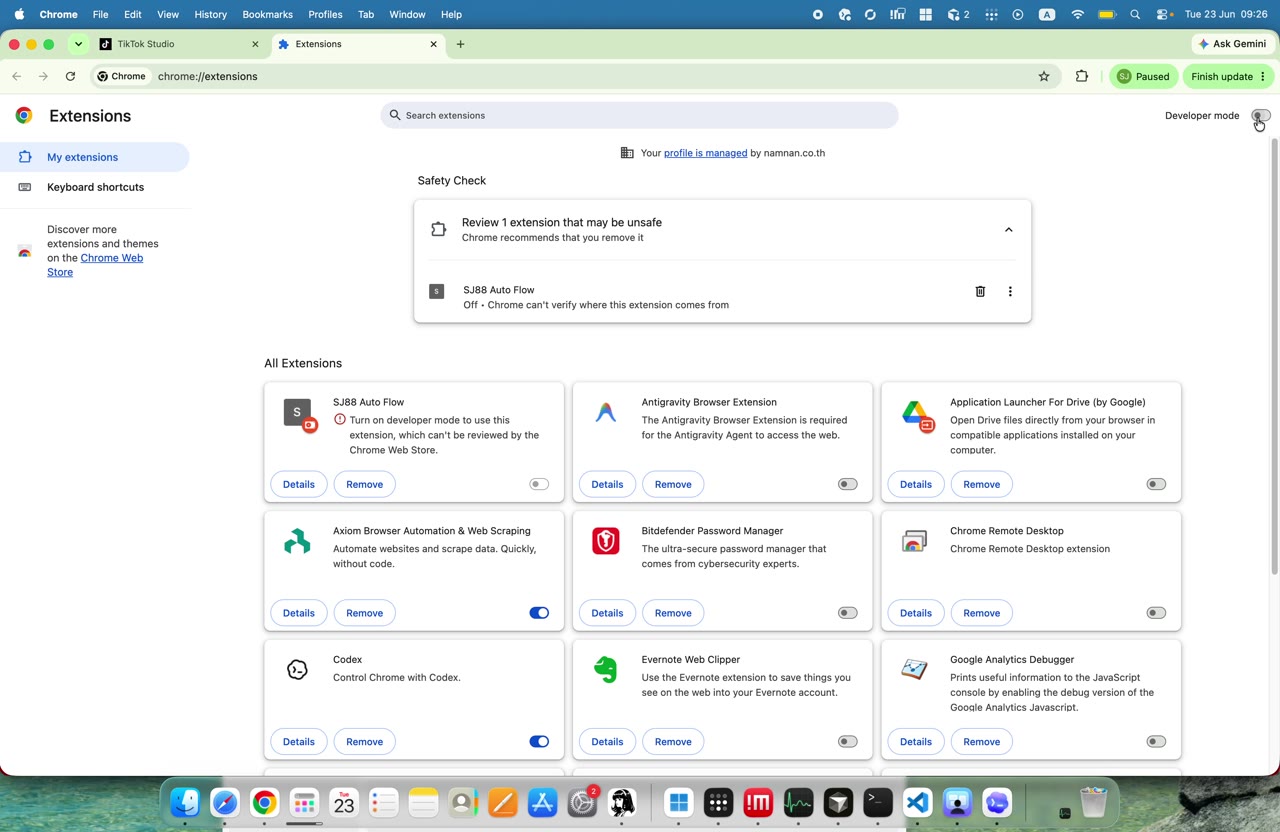Click the Ask Gemini button
The width and height of the screenshot is (1280, 832).
[1232, 44]
